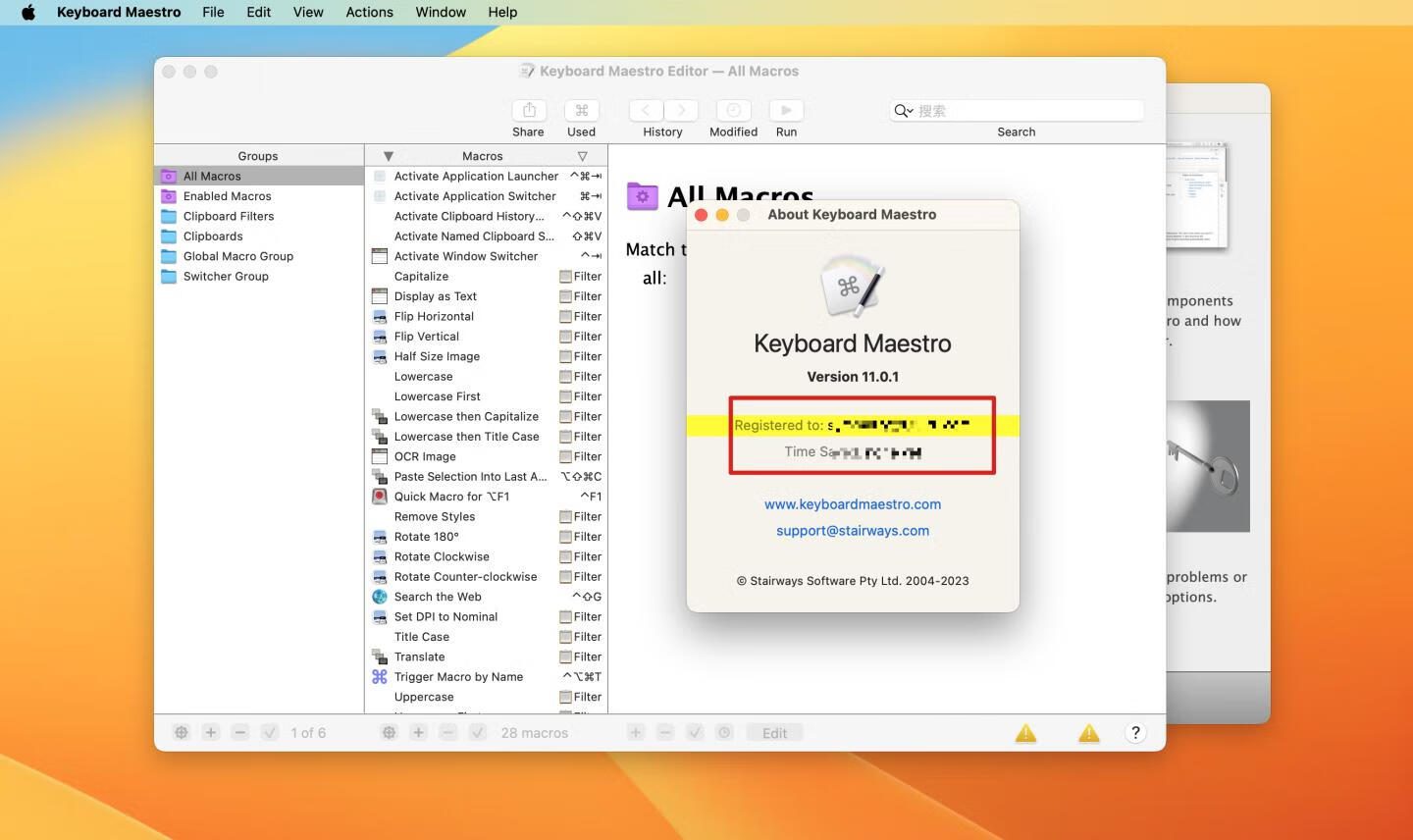Open the Window menu in menu bar
Screen dimensions: 1413x840
point(441,12)
